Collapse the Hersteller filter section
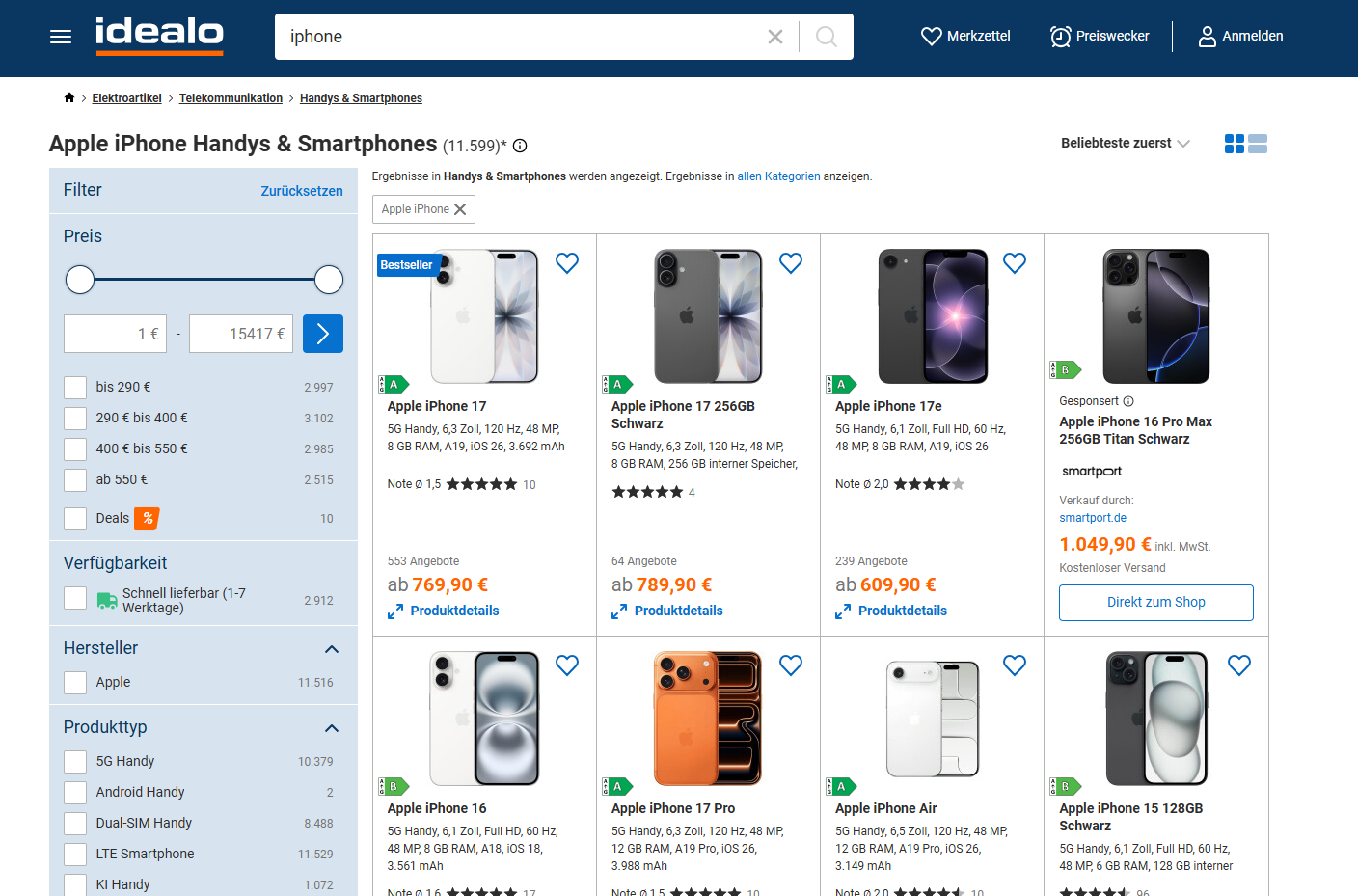This screenshot has height=896, width=1358. pos(332,649)
